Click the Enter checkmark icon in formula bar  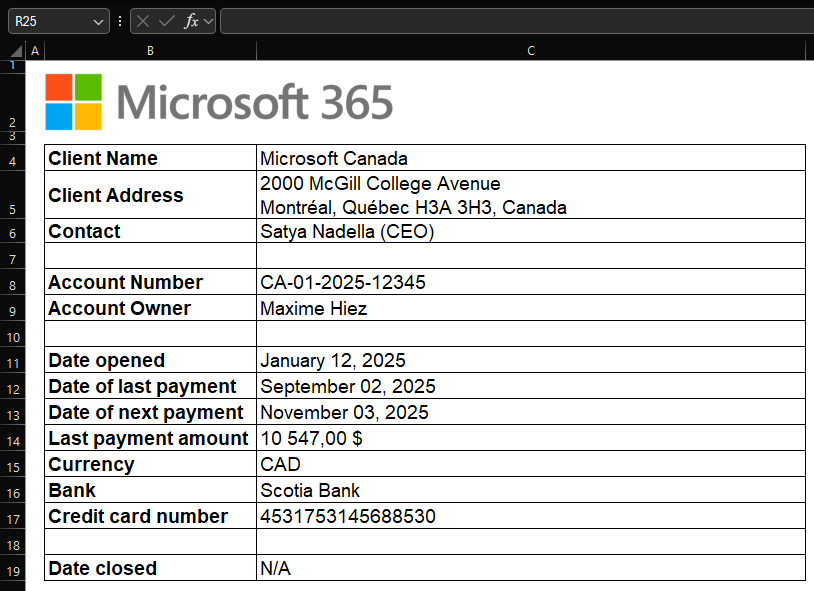click(167, 21)
